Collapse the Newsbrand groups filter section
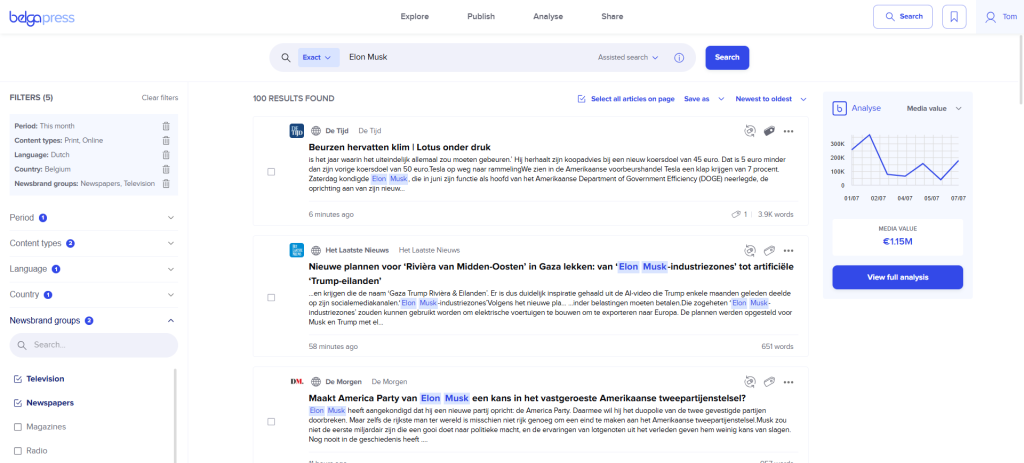 [x=93, y=321]
